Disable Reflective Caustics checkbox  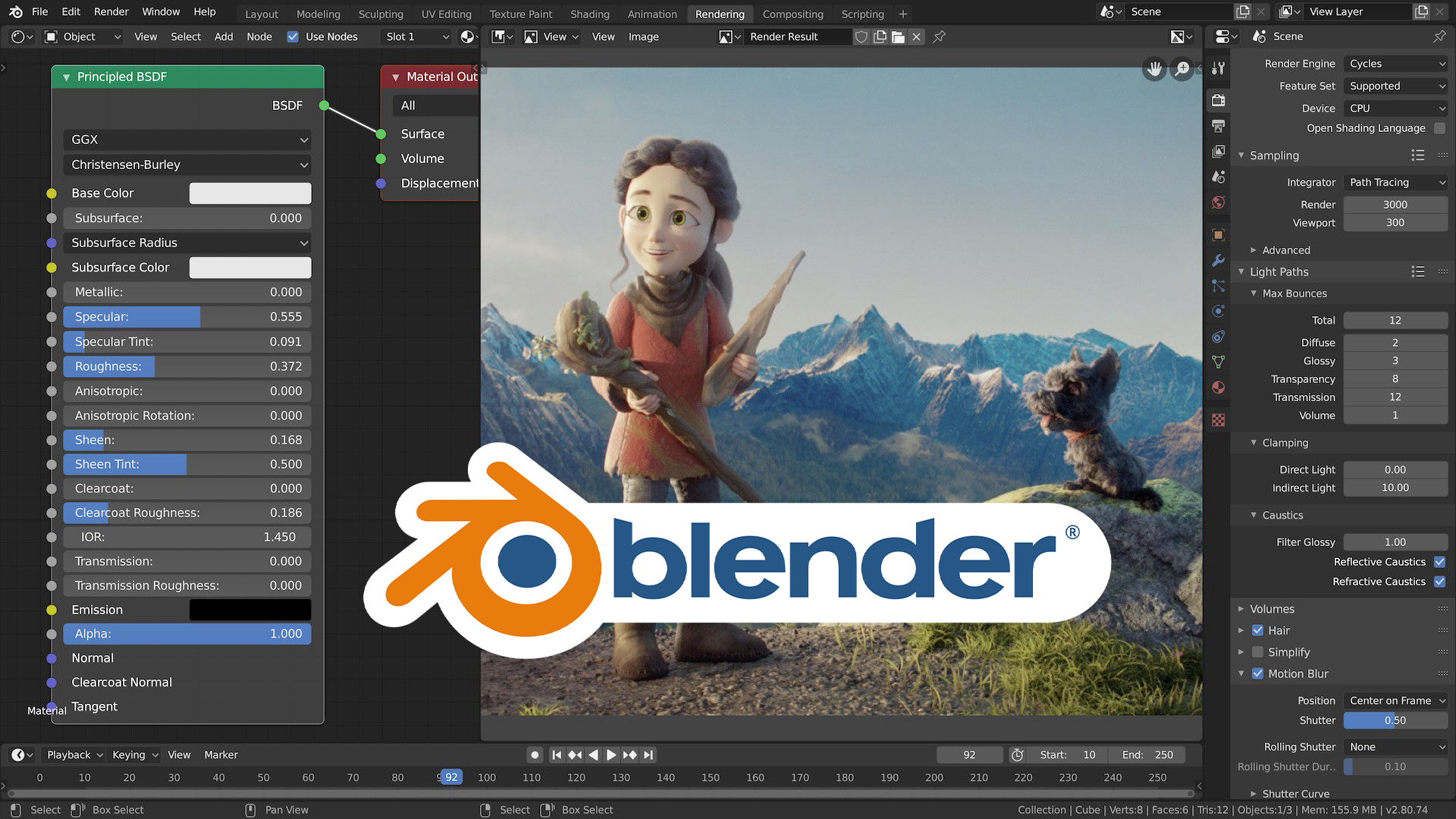pyautogui.click(x=1439, y=562)
